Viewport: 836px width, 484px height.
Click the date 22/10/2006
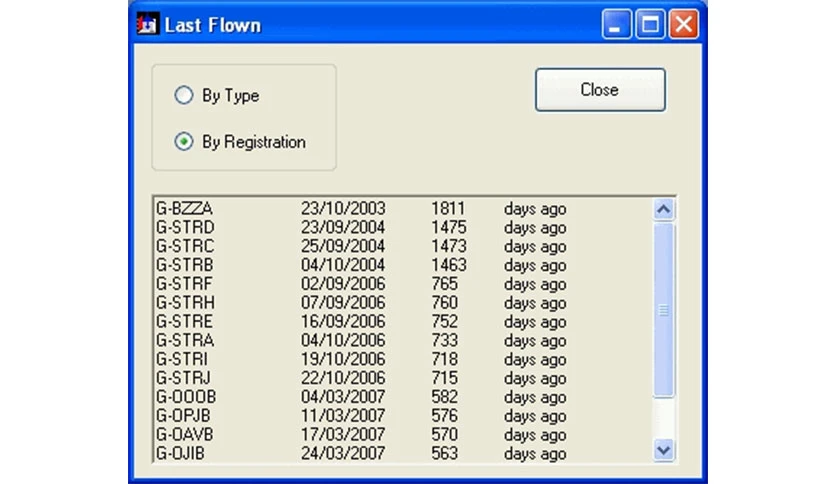tap(343, 378)
